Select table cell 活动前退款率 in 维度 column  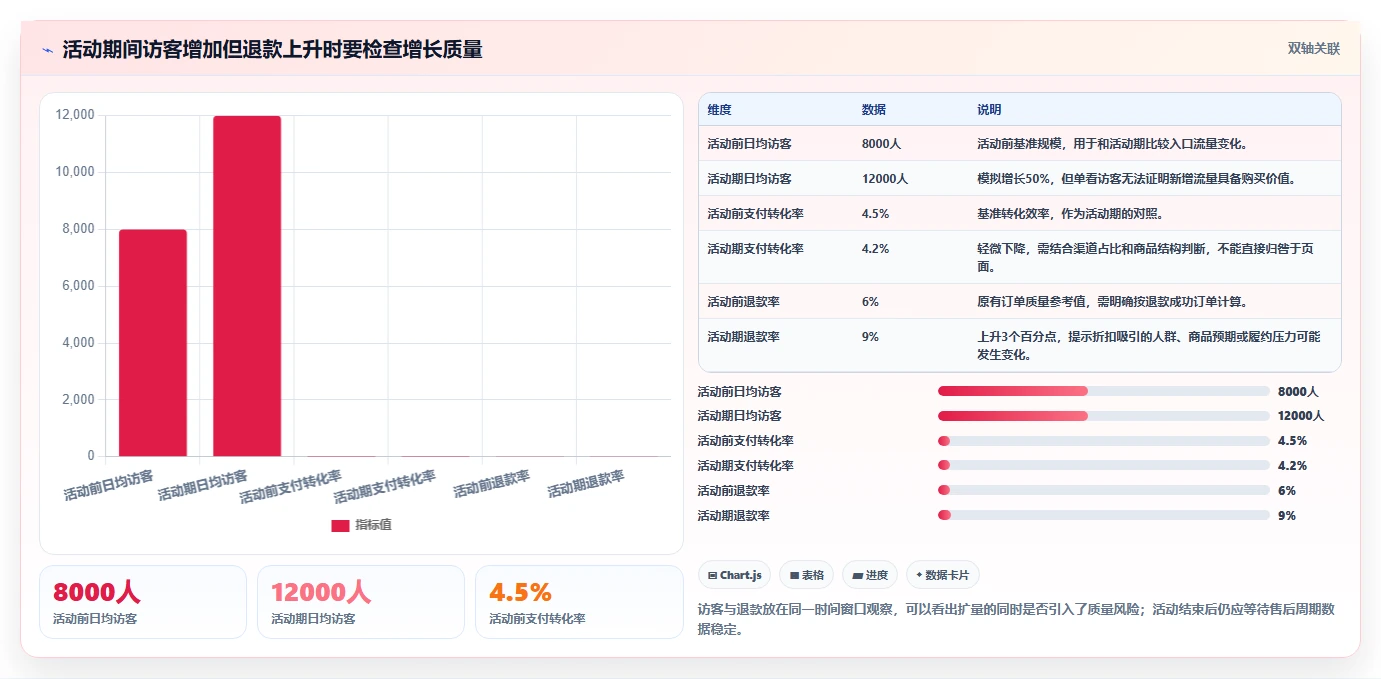click(743, 302)
